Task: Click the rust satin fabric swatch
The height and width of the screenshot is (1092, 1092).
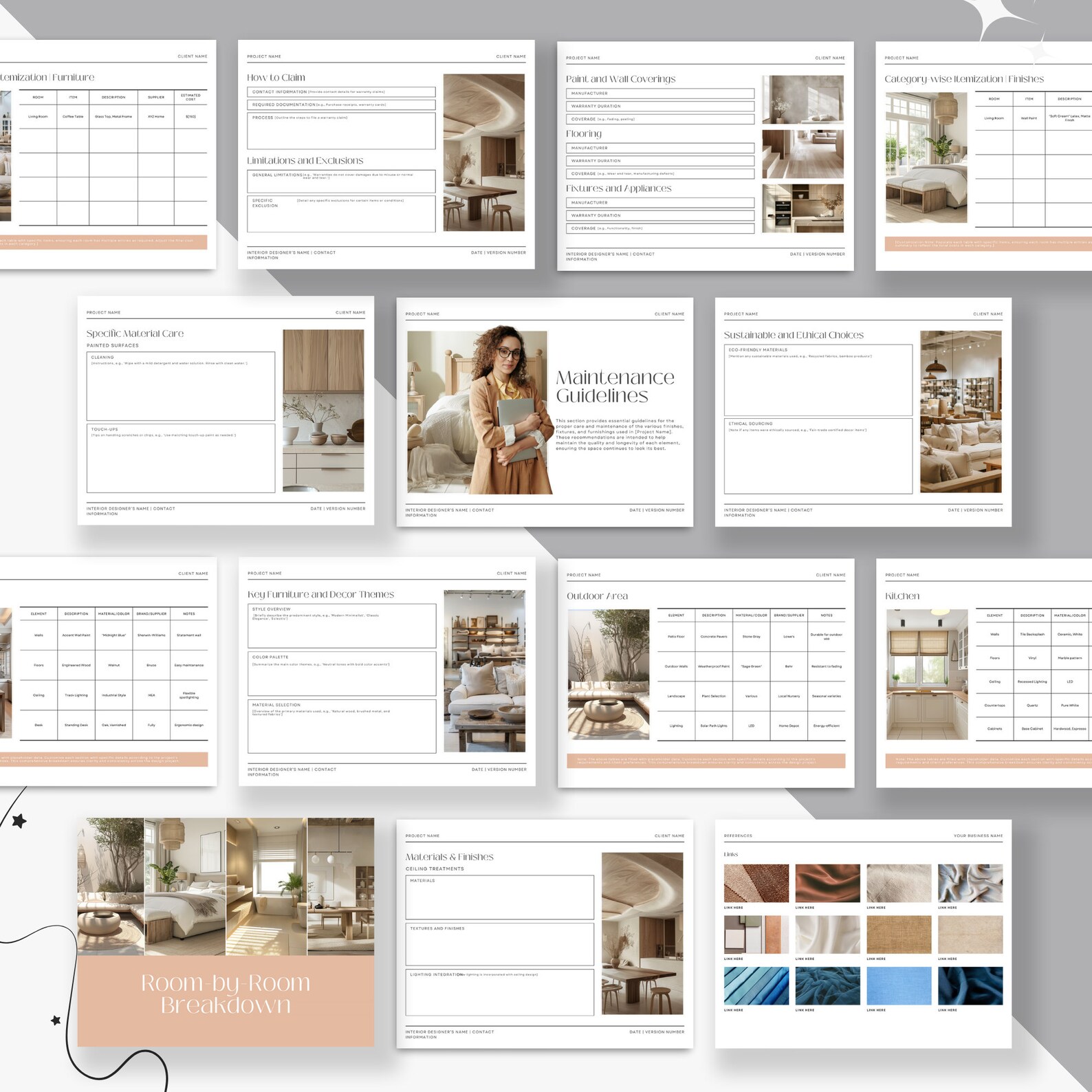Action: click(x=827, y=883)
